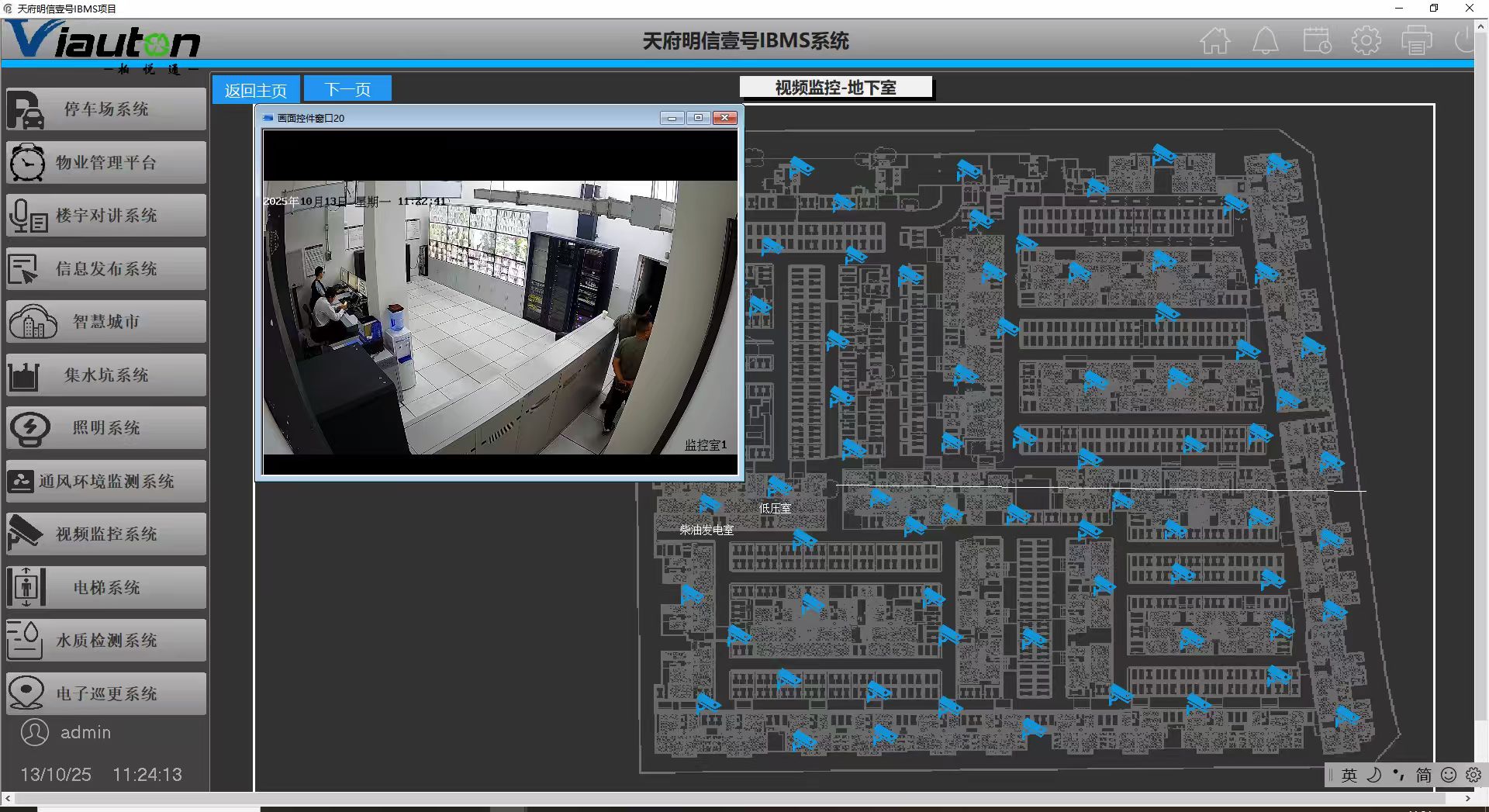Click the 低压室 label on the map
The width and height of the screenshot is (1489, 812).
coord(775,509)
